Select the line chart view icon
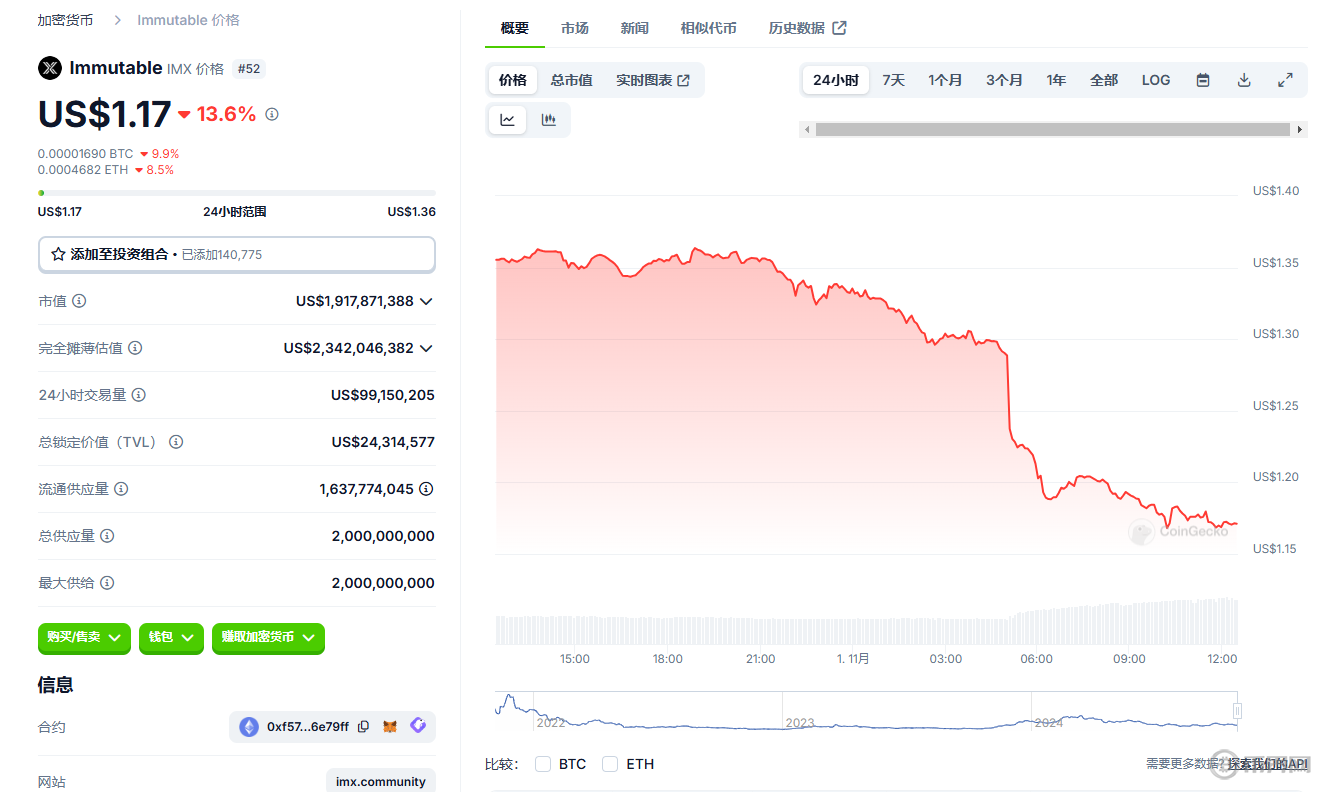This screenshot has width=1322, height=792. coord(508,120)
